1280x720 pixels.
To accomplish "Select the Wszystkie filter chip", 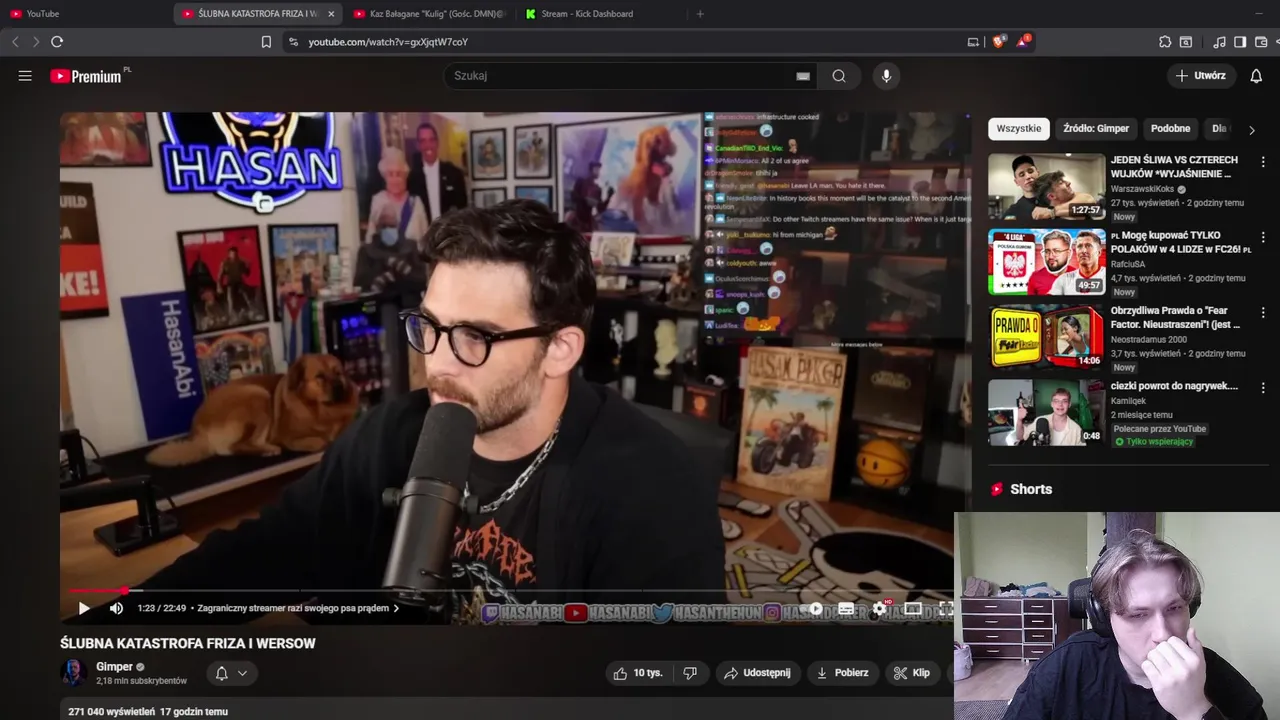I will [1018, 128].
